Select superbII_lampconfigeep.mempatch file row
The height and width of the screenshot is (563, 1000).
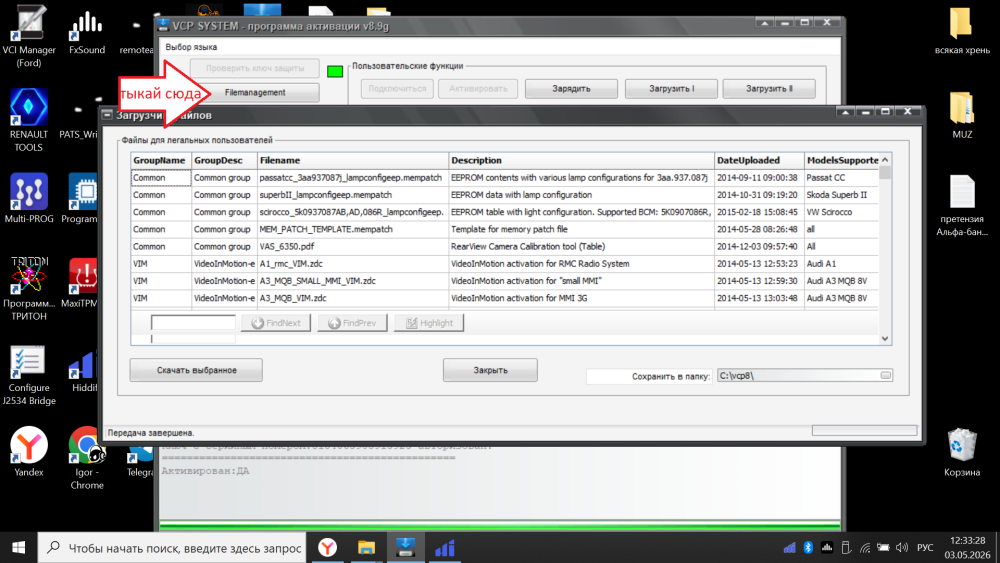[x=504, y=195]
